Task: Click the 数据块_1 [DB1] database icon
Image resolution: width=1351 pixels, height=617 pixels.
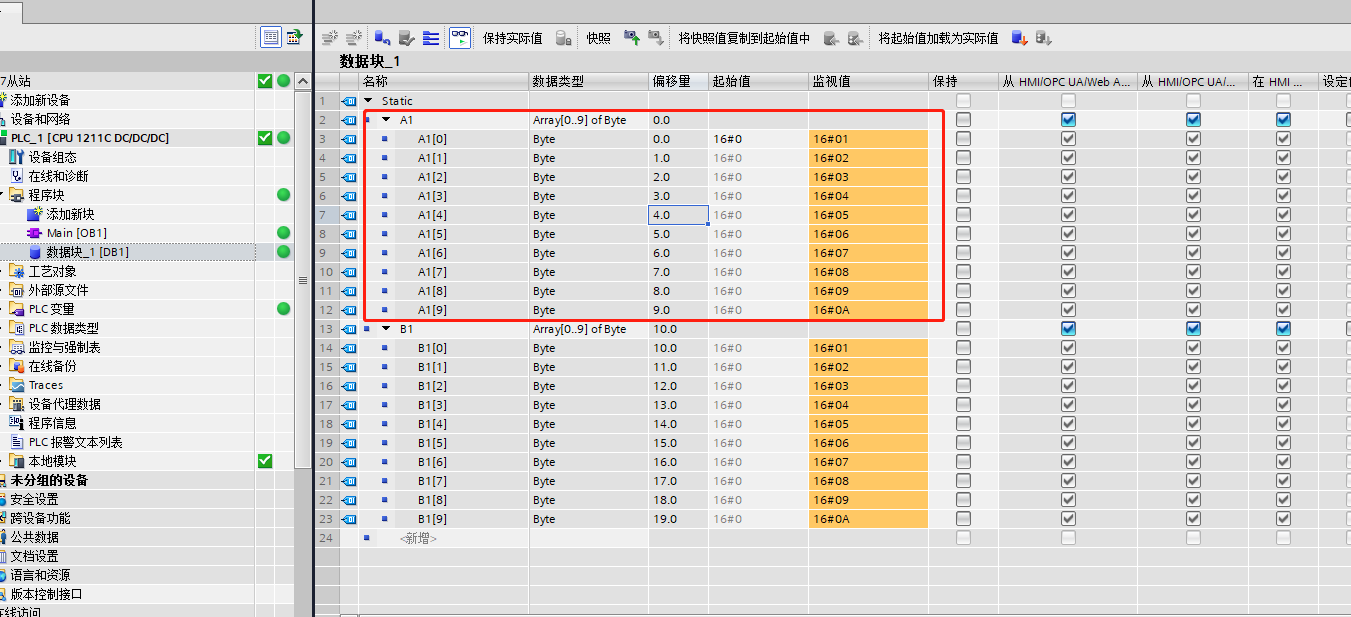Action: pos(35,252)
